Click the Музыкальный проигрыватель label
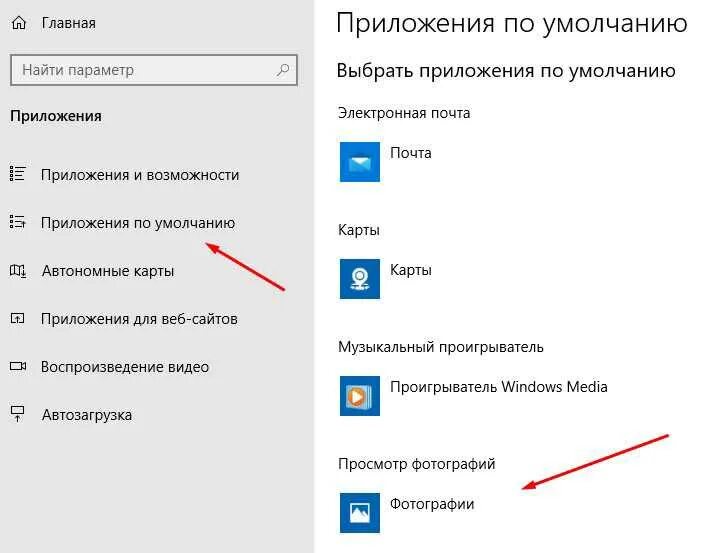 tap(441, 347)
